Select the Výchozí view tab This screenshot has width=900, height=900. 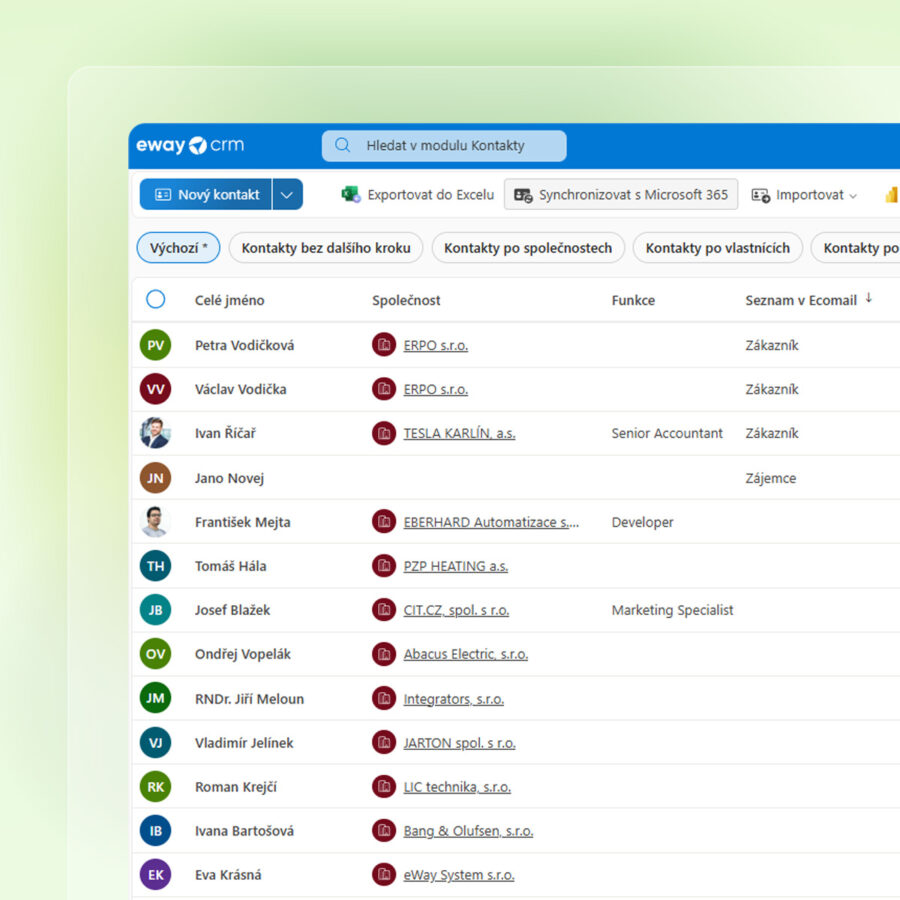pos(178,248)
